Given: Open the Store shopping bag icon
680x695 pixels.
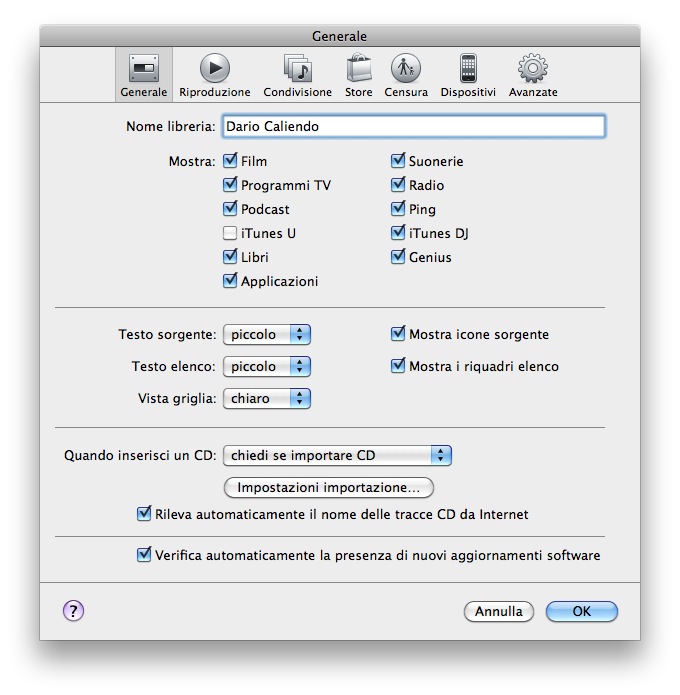Looking at the screenshot, I should [358, 69].
